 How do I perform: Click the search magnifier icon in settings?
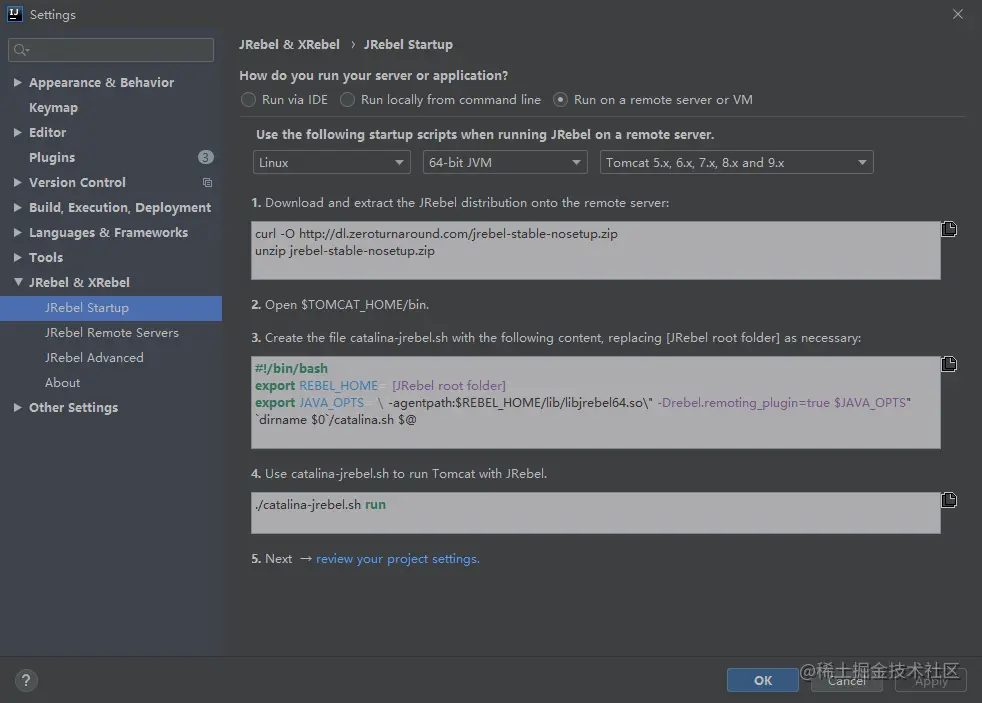pos(21,50)
